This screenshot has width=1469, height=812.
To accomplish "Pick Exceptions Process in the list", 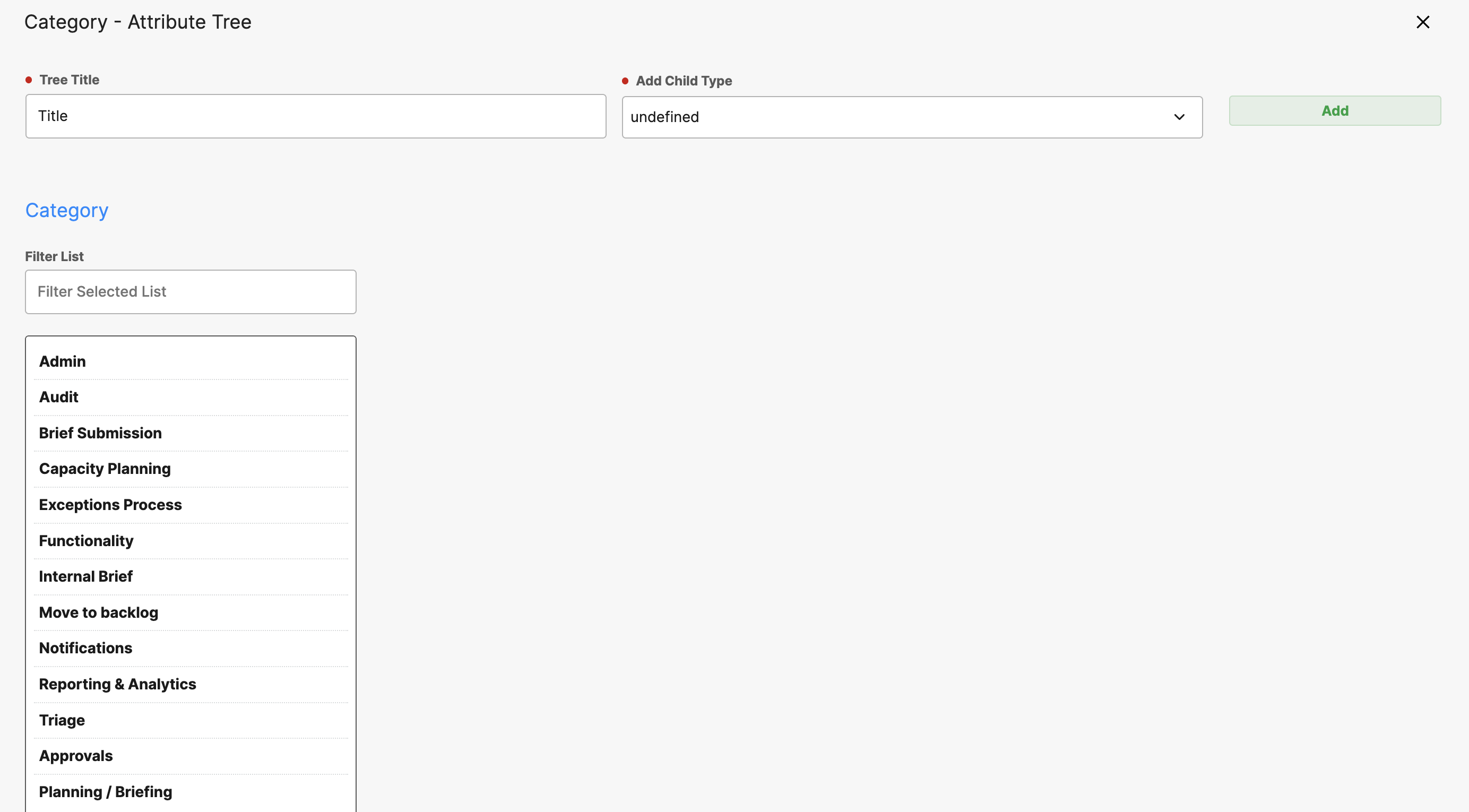I will tap(110, 505).
